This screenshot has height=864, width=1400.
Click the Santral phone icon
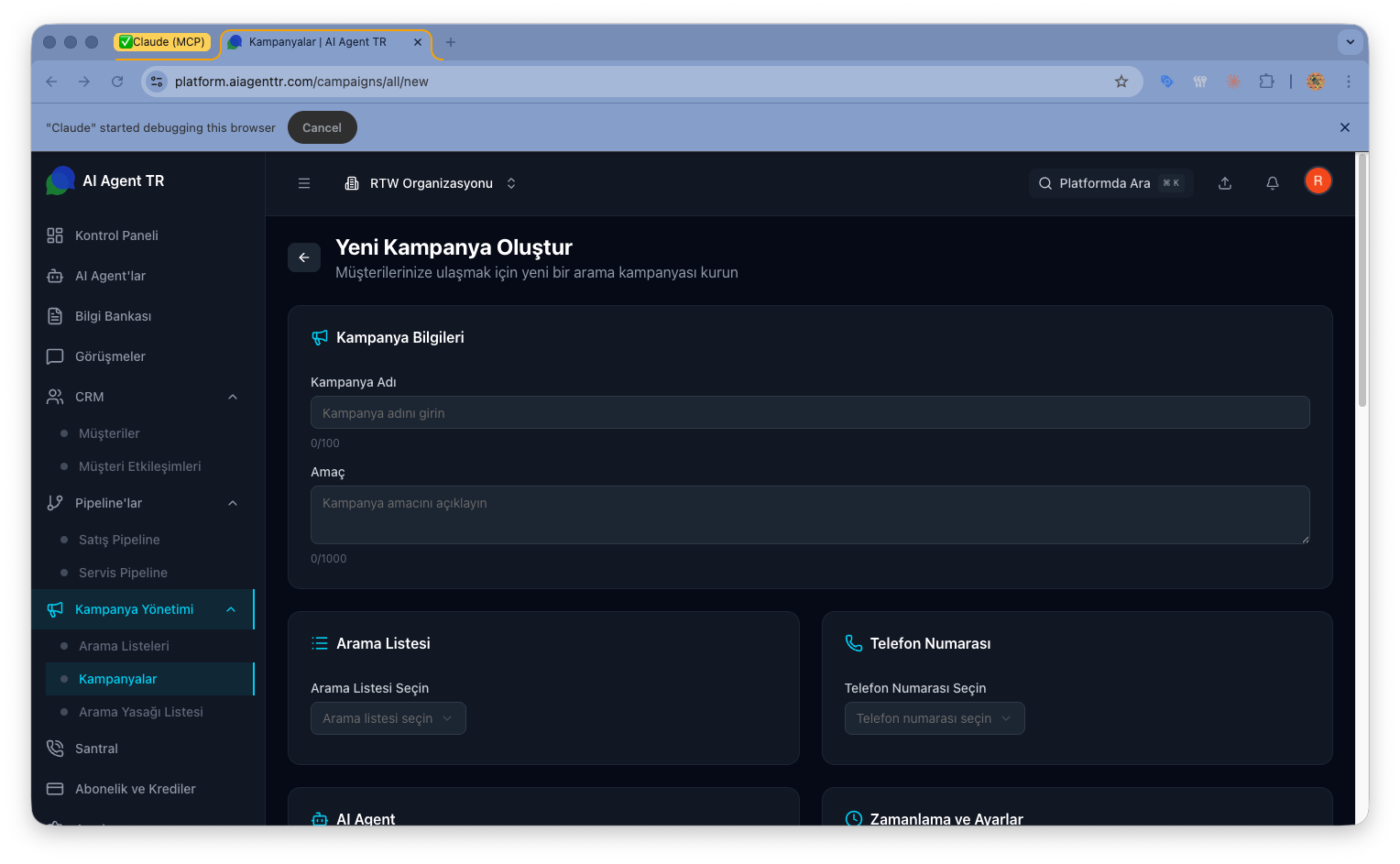coord(55,749)
